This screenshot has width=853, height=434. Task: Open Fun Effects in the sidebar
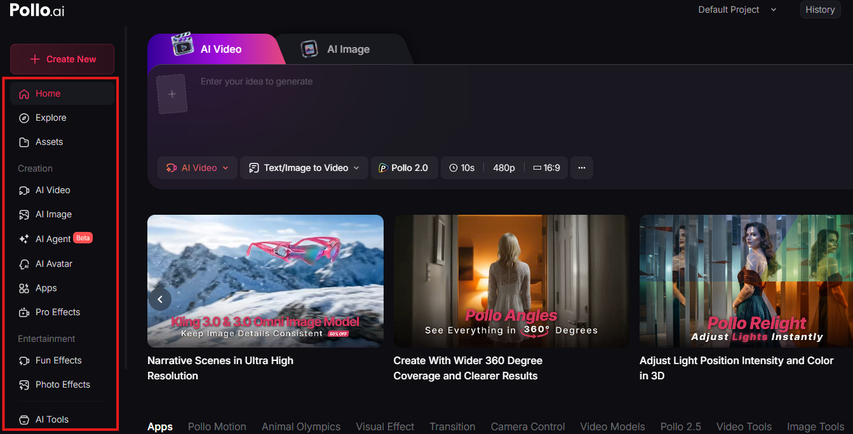(x=58, y=360)
